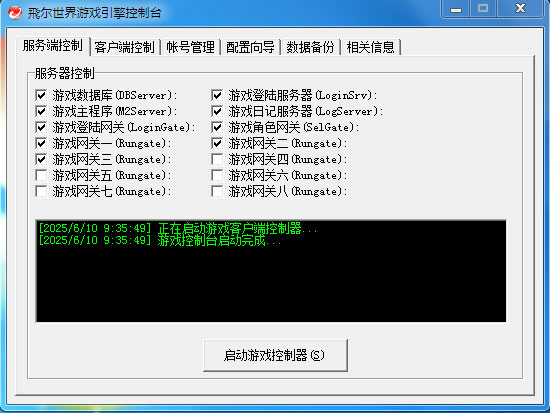This screenshot has width=550, height=413.
Task: Toggle 游戏登陆服务器 (LoginSrv) checkbox
Action: [x=217, y=95]
